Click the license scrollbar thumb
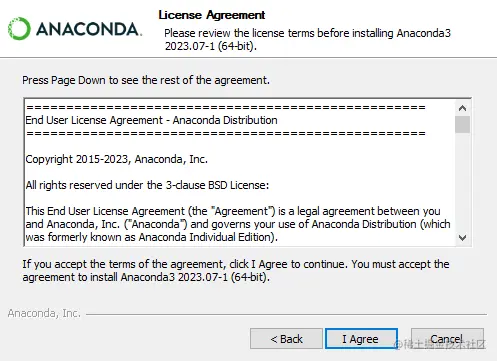Image resolution: width=497 pixels, height=361 pixels. [x=462, y=124]
